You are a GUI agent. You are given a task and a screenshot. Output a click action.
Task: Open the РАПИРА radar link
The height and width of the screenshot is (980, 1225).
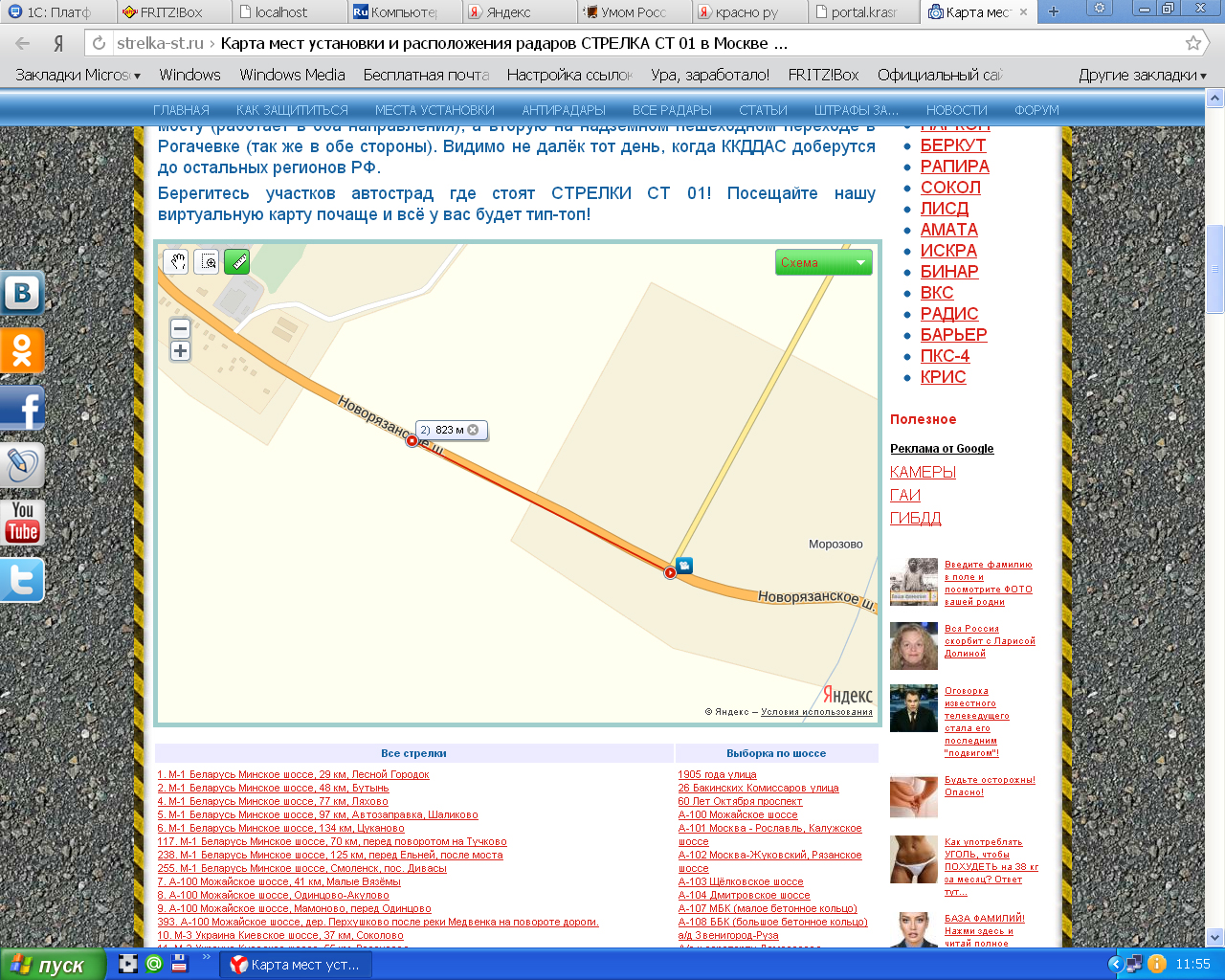tap(955, 167)
